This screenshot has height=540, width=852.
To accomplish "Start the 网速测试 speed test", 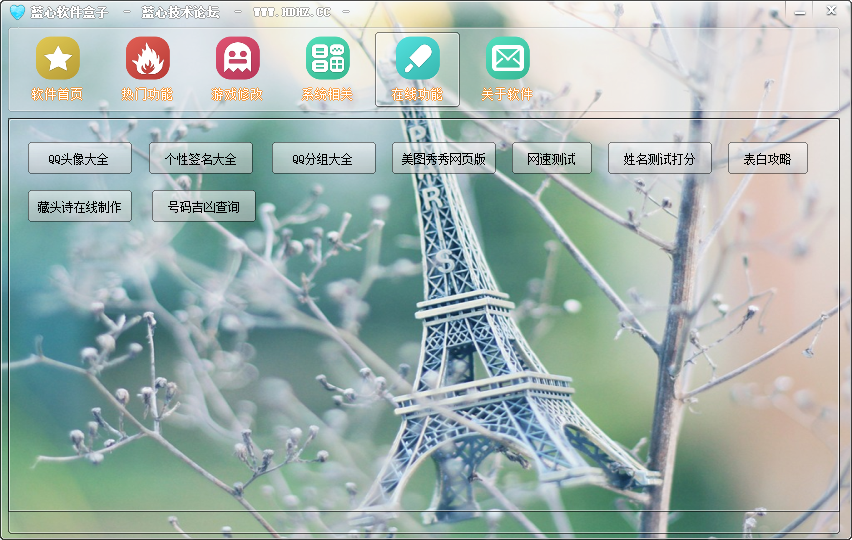I will pos(551,158).
